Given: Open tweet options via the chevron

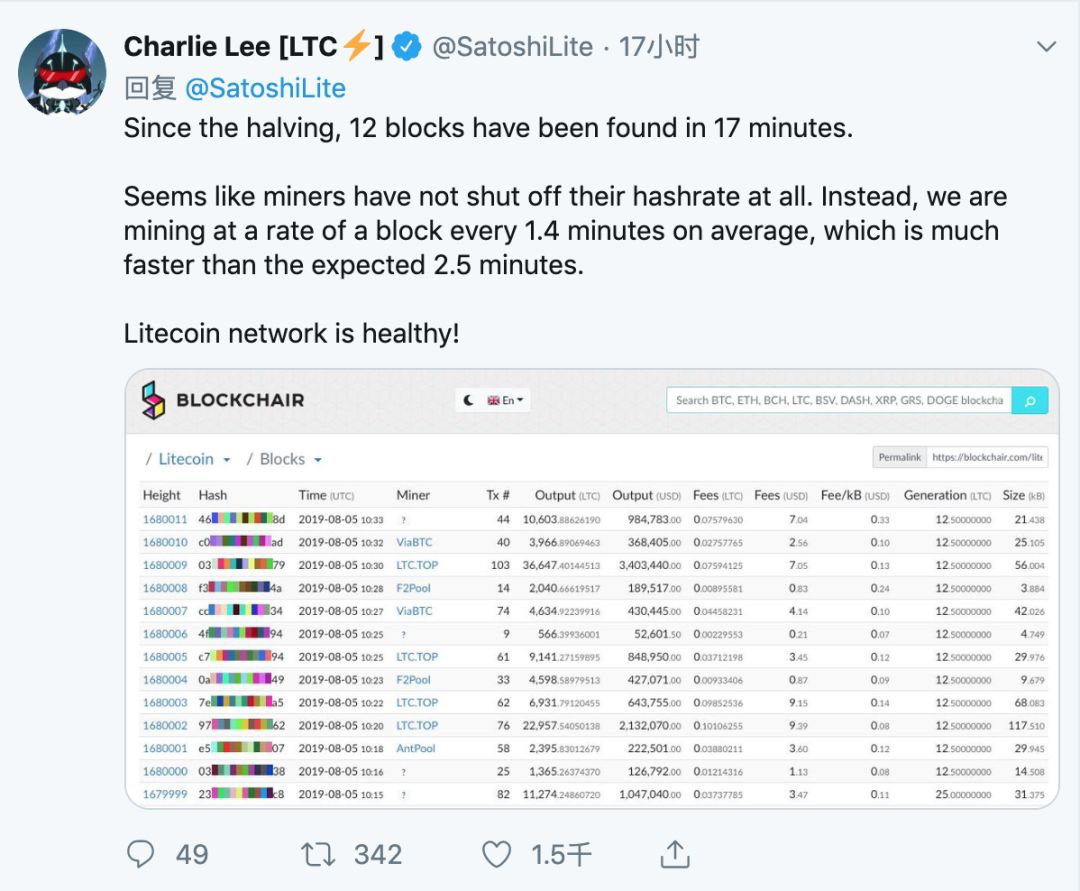Looking at the screenshot, I should (x=1046, y=46).
